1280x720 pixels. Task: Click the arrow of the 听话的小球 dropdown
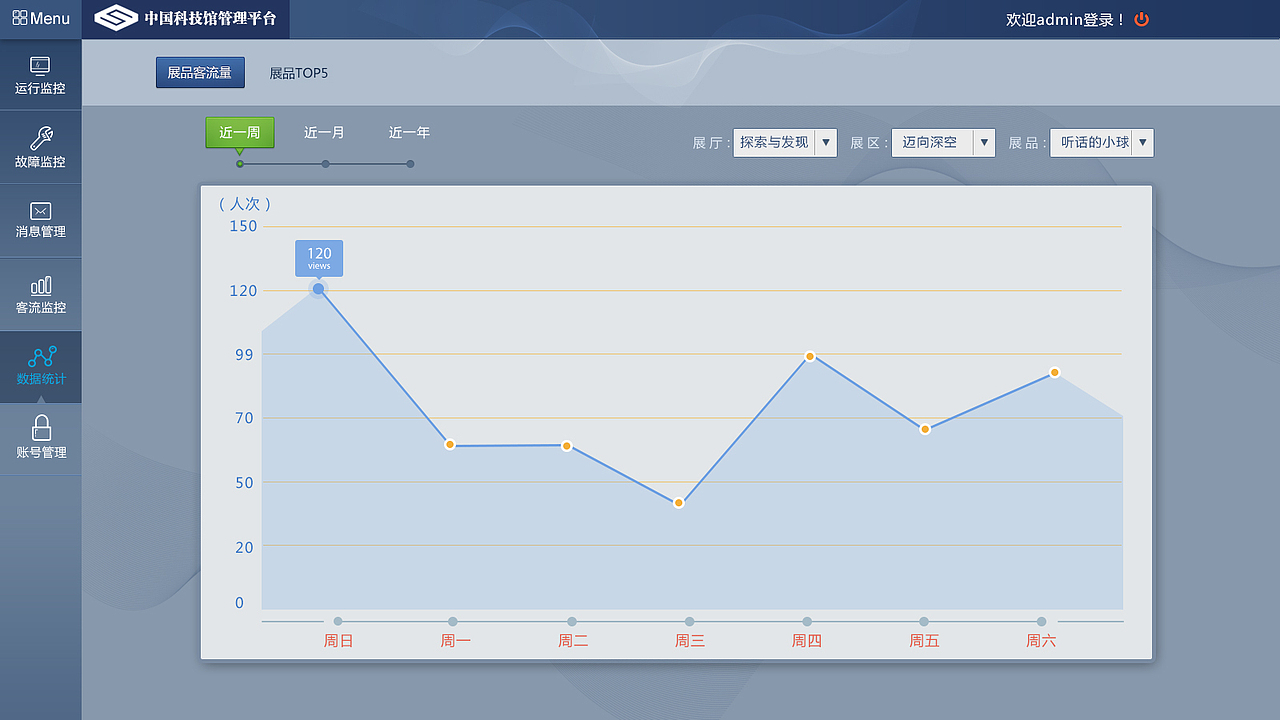1142,142
